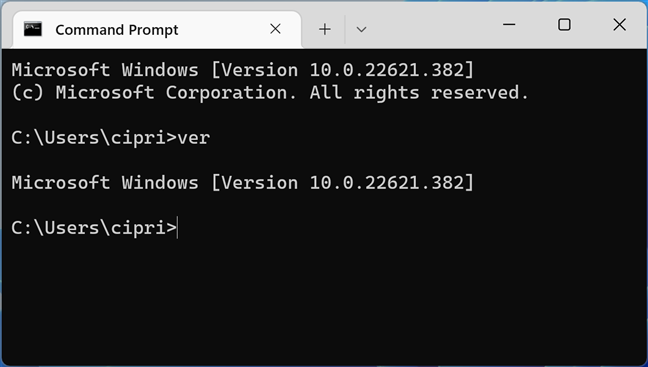Click 'C:\Users\cipri>' before the ver command
This screenshot has width=648, height=367.
pos(94,138)
